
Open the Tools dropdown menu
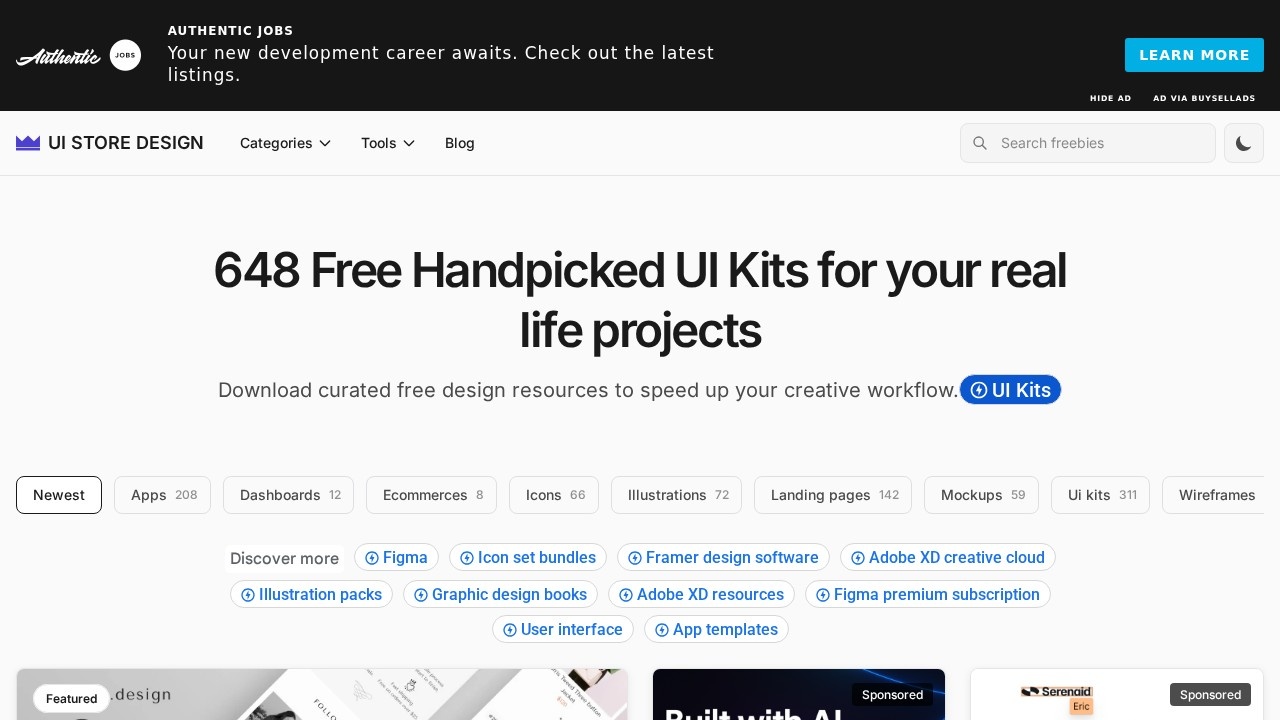pyautogui.click(x=387, y=143)
